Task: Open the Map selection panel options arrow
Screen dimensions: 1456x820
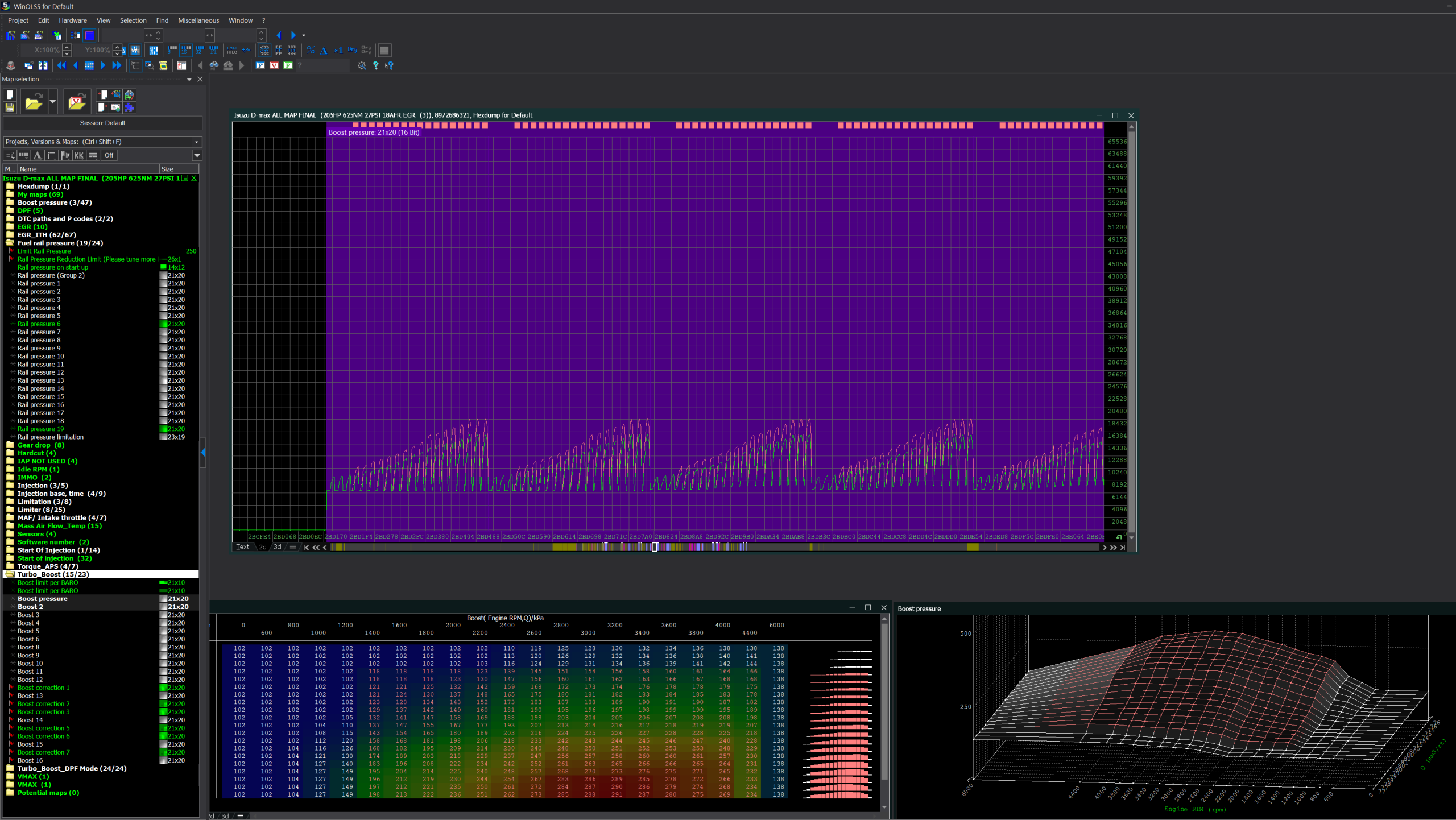Action: pos(189,80)
